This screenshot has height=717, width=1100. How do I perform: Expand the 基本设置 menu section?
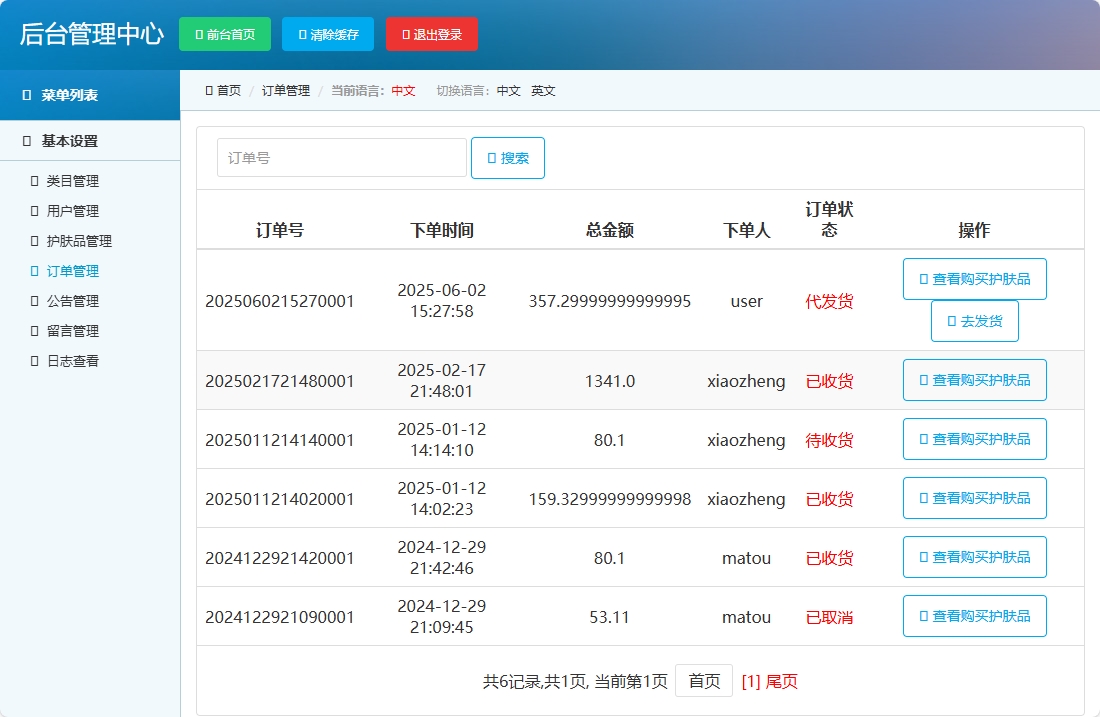[x=69, y=141]
